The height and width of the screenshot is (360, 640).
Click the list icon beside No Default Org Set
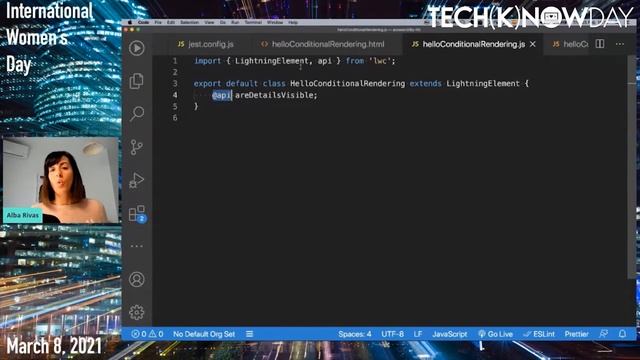pos(249,334)
